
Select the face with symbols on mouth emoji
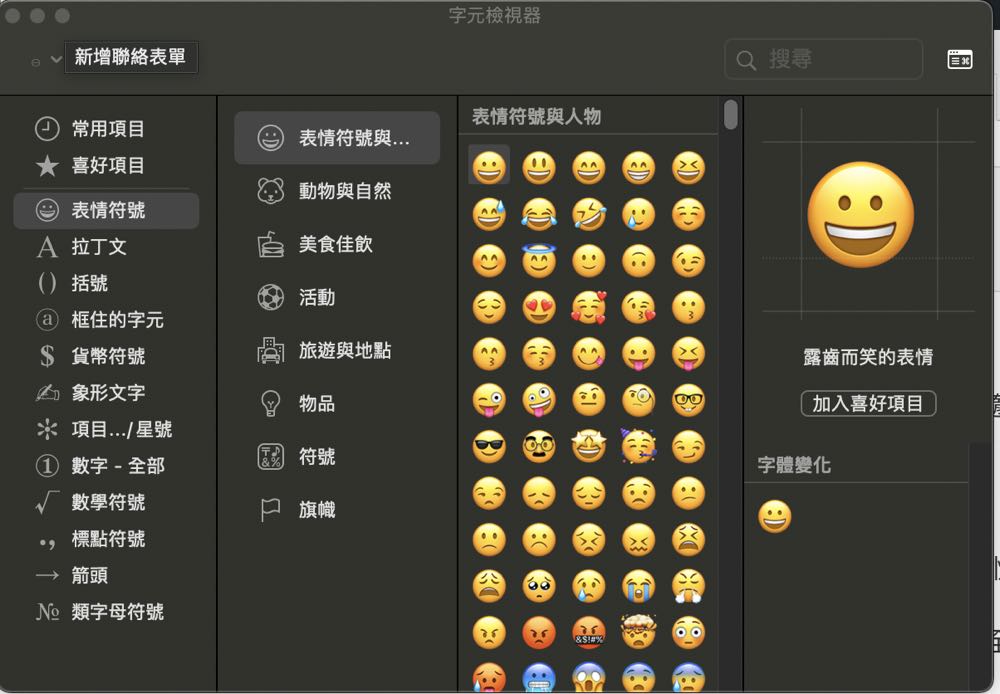pos(589,633)
